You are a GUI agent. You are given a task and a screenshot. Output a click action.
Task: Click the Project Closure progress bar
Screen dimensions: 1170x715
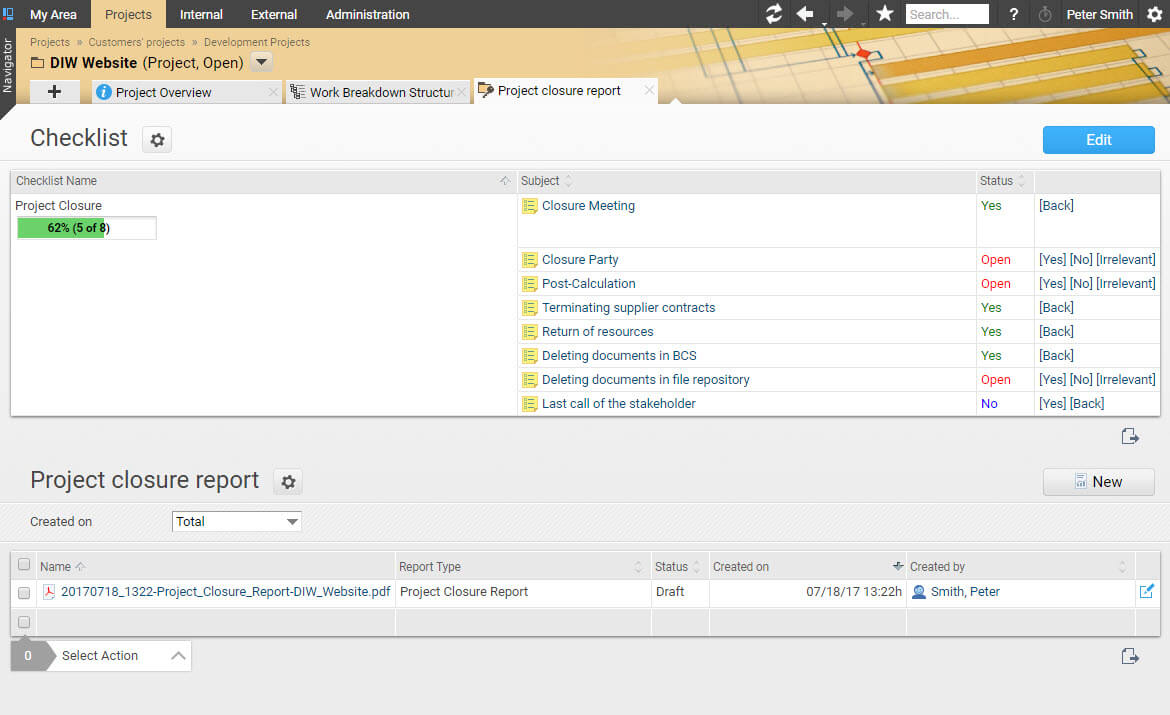pos(86,228)
